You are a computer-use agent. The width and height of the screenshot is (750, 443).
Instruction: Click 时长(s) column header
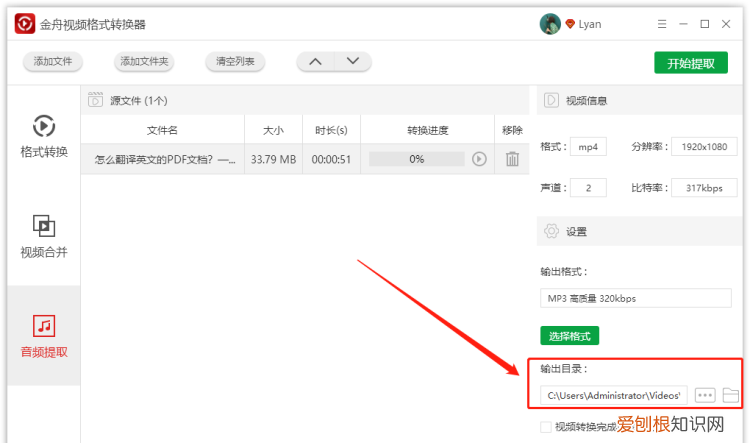click(331, 130)
